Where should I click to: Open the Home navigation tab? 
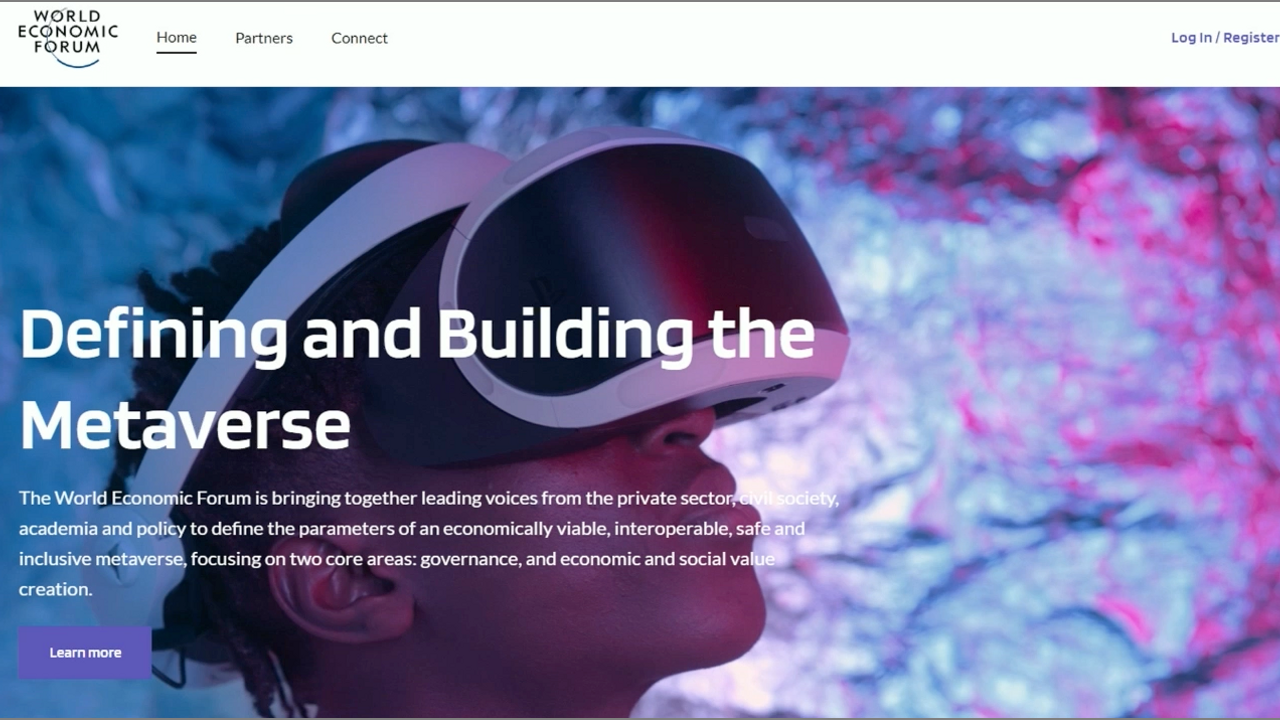176,38
